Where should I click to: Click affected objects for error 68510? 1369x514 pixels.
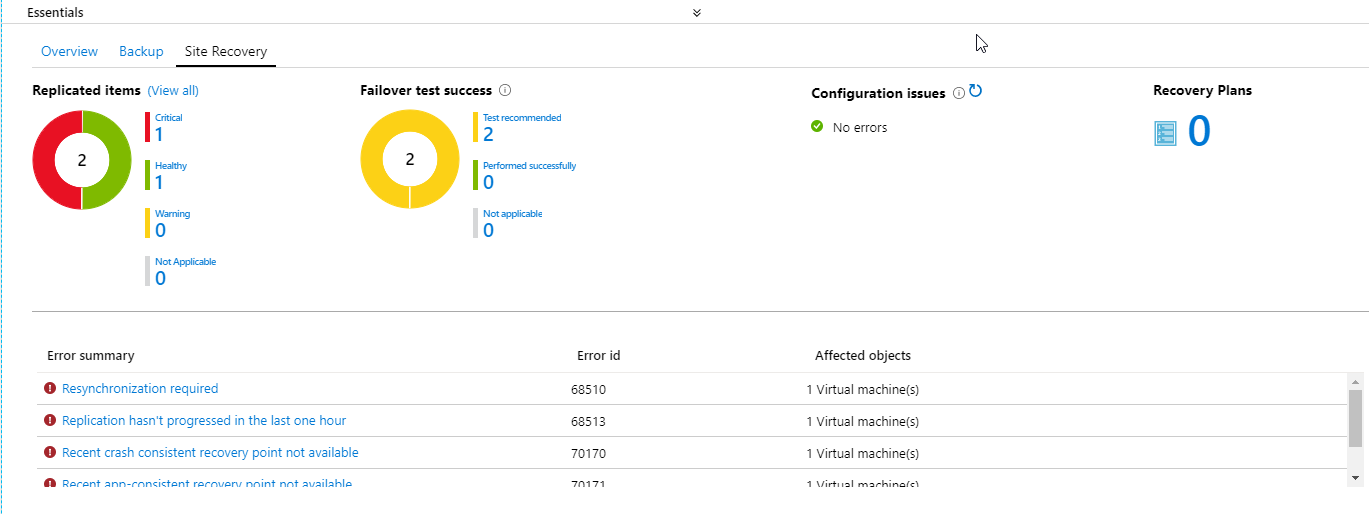pyautogui.click(x=863, y=390)
